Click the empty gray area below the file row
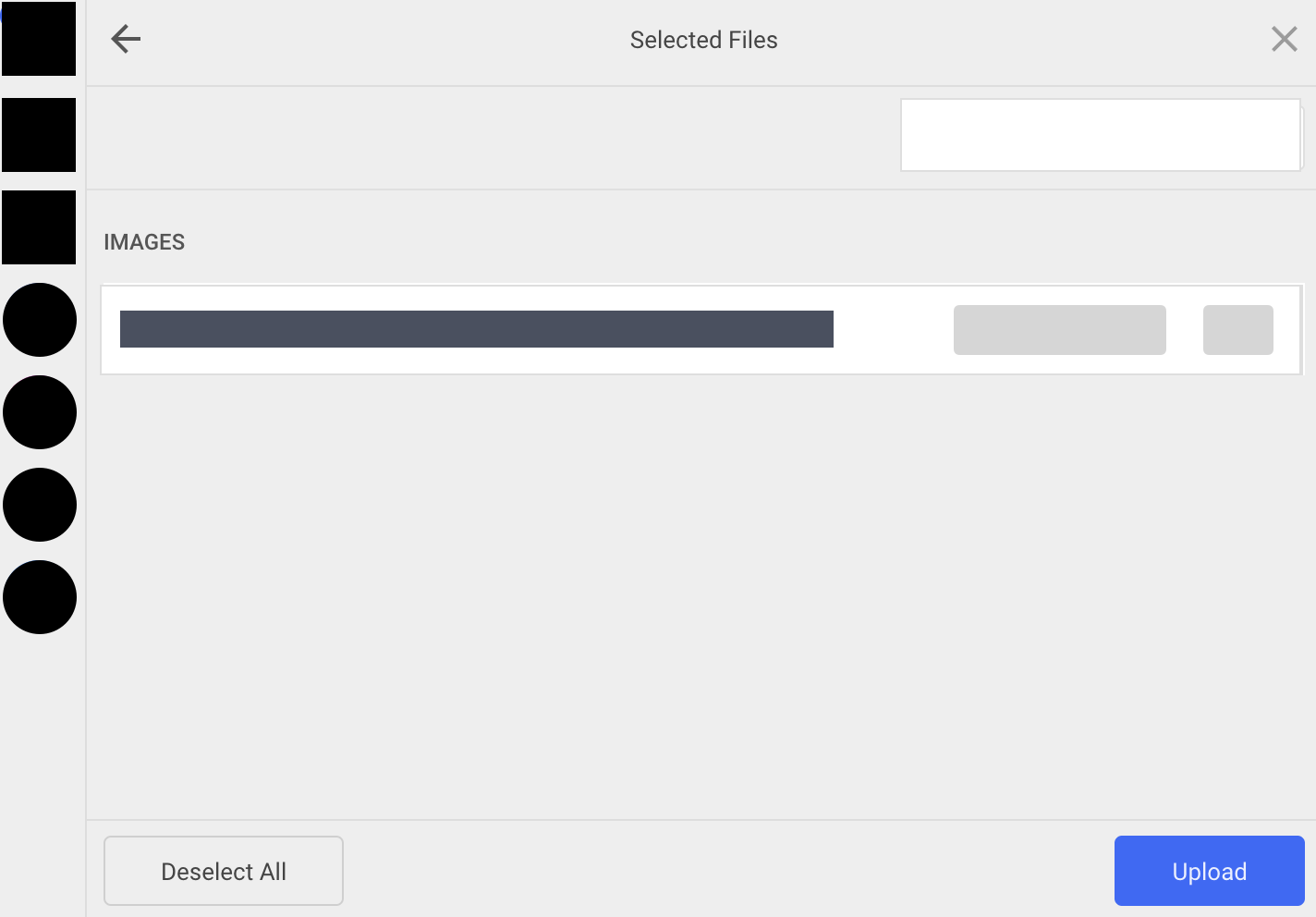The height and width of the screenshot is (917, 1316). point(701,596)
